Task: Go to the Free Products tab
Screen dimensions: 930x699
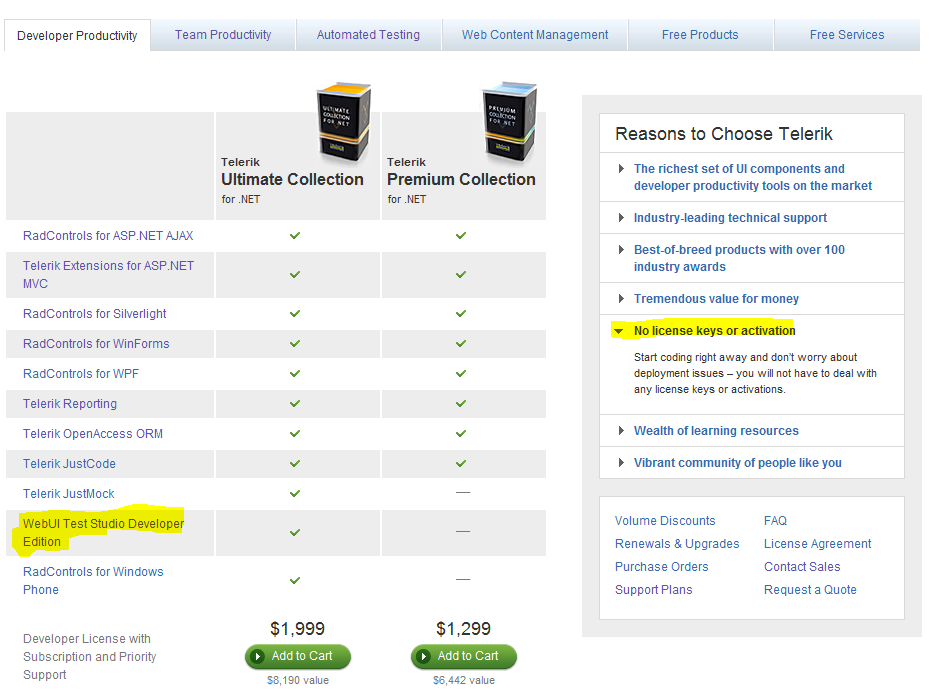Action: (700, 35)
